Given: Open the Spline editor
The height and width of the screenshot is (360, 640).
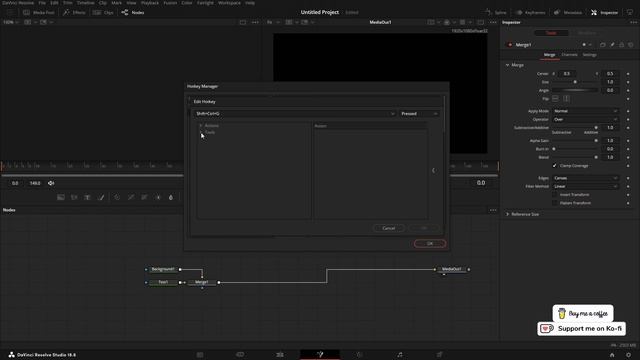Looking at the screenshot, I should [x=496, y=13].
